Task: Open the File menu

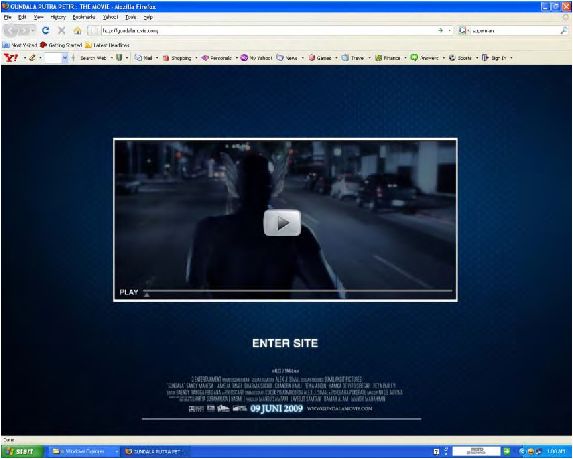Action: click(7, 17)
